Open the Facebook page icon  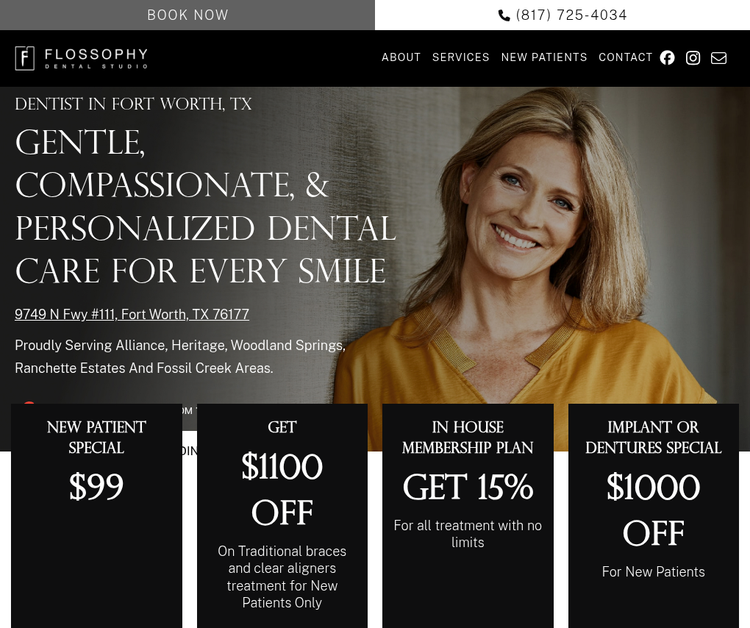click(667, 58)
